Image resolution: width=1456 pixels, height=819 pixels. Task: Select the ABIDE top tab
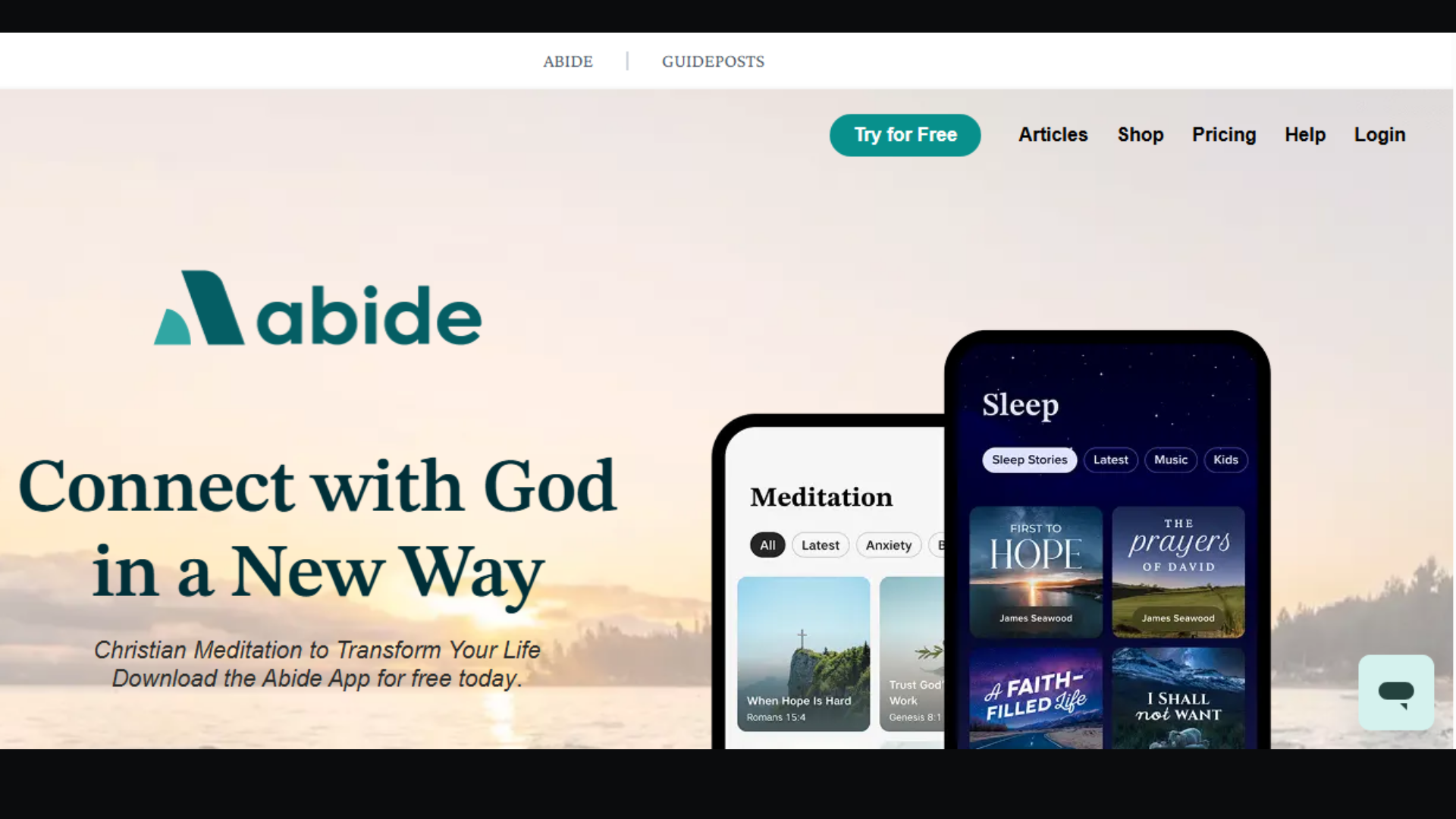568,61
